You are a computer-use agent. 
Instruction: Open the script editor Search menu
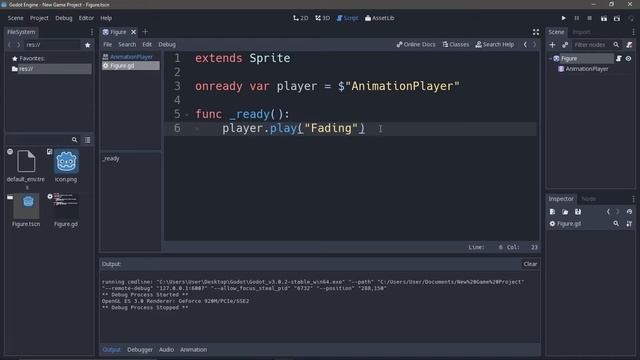click(127, 44)
